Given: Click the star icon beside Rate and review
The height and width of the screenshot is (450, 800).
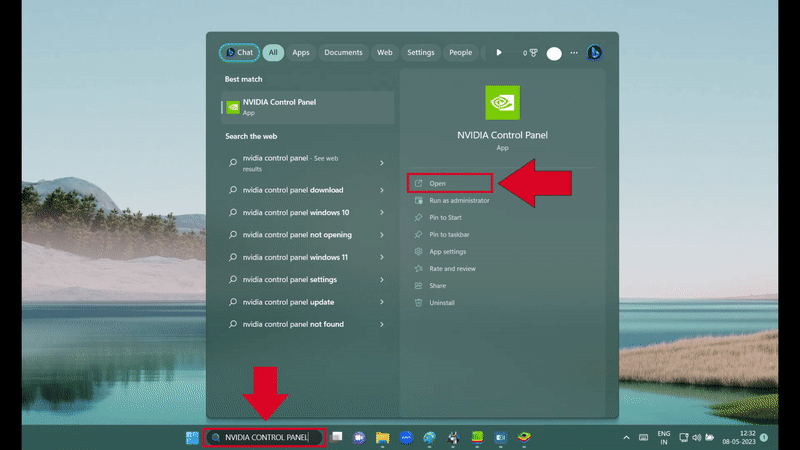Looking at the screenshot, I should [418, 268].
